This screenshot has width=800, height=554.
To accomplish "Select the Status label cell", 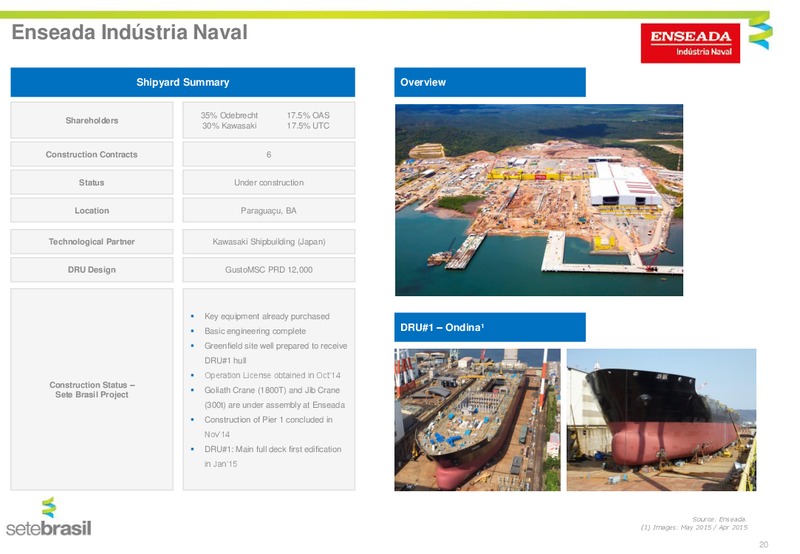I will point(92,182).
